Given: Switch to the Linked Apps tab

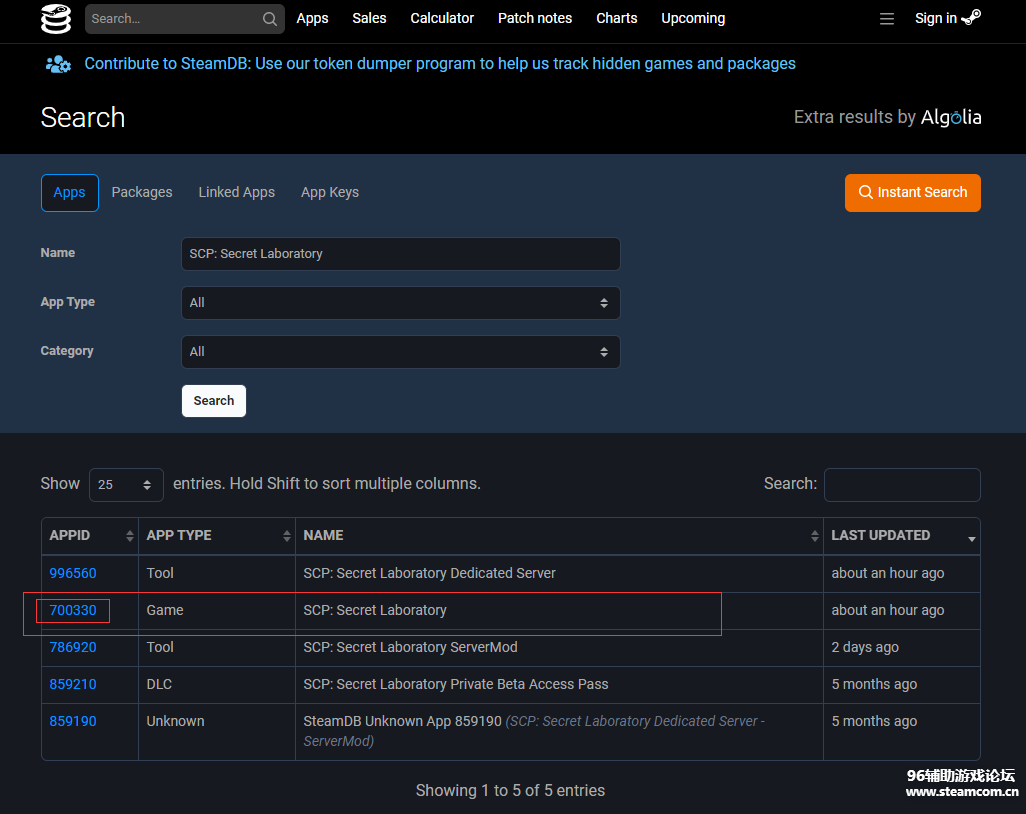Looking at the screenshot, I should click(236, 193).
